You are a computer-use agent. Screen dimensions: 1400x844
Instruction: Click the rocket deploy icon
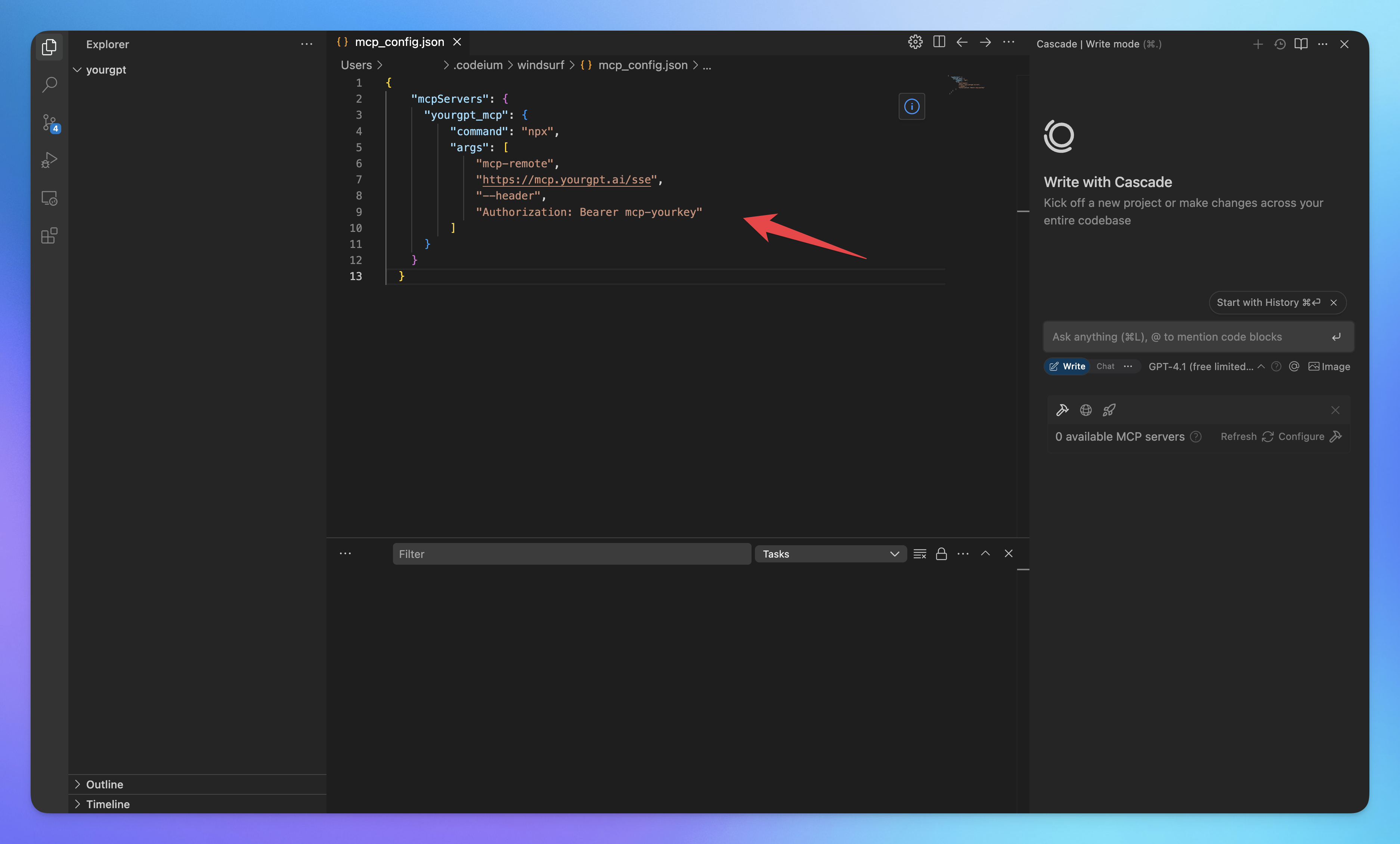click(1109, 410)
